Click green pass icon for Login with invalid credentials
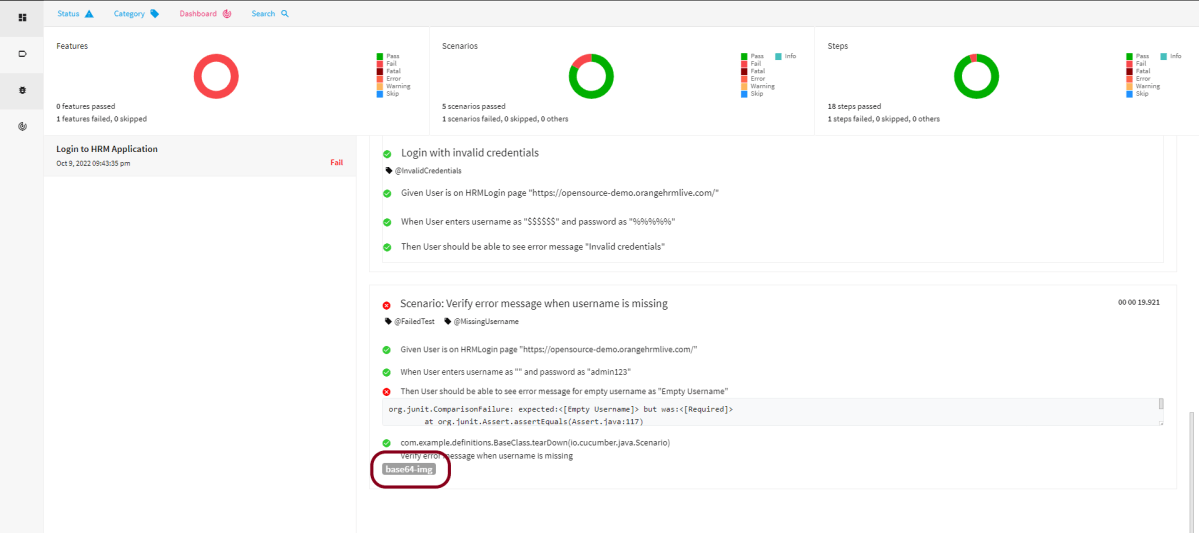Viewport: 1199px width, 533px height. pyautogui.click(x=386, y=154)
